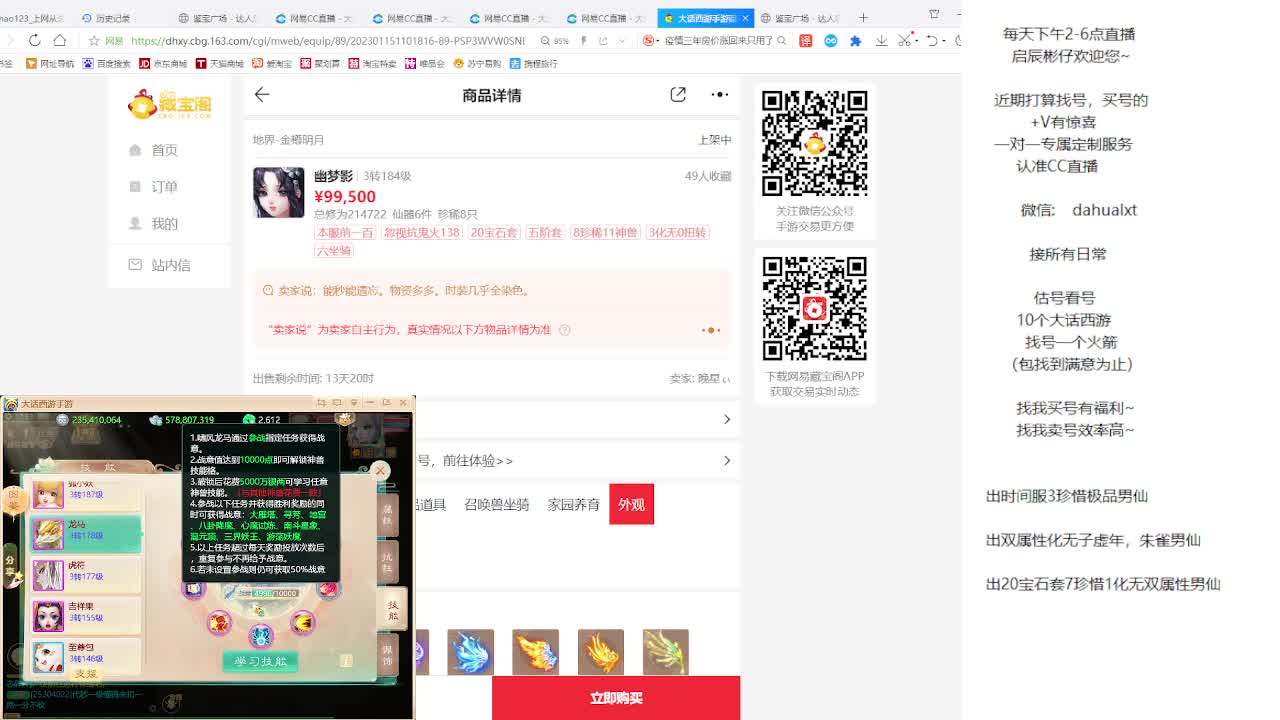The width and height of the screenshot is (1280, 720).
Task: Select 虎符 pet in game list
Action: point(86,574)
